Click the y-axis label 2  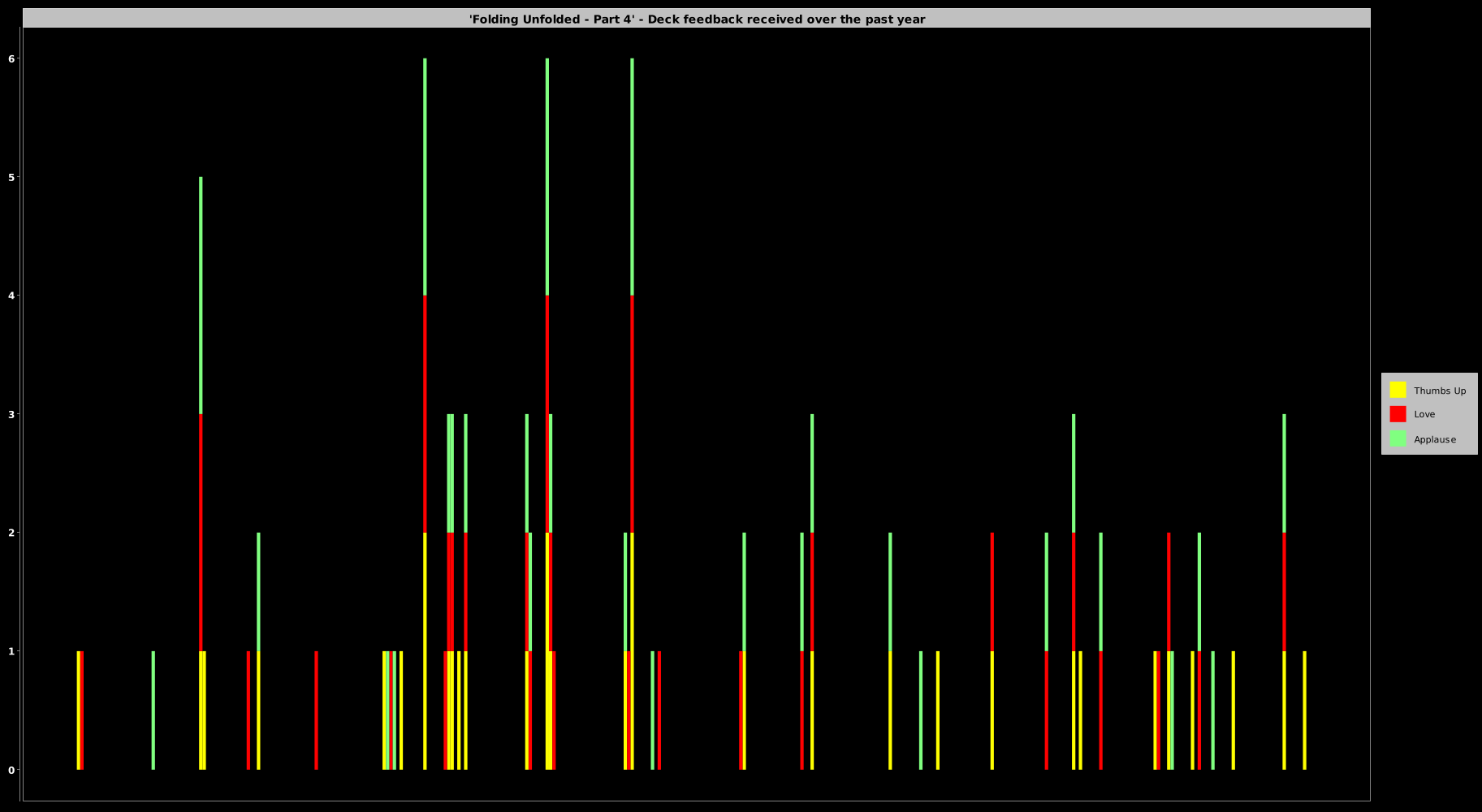(12, 533)
